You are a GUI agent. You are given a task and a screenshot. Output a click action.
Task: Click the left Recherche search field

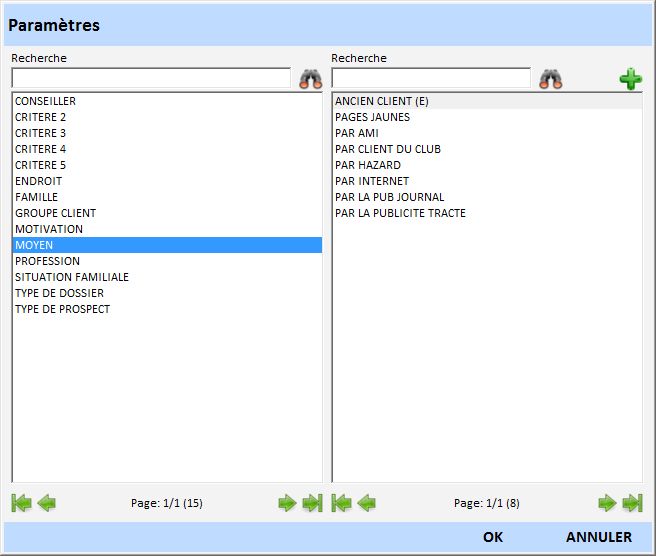(151, 78)
